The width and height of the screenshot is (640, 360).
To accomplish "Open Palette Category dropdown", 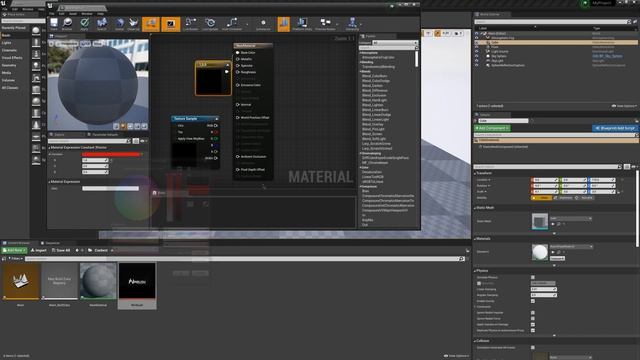I will coord(395,43).
